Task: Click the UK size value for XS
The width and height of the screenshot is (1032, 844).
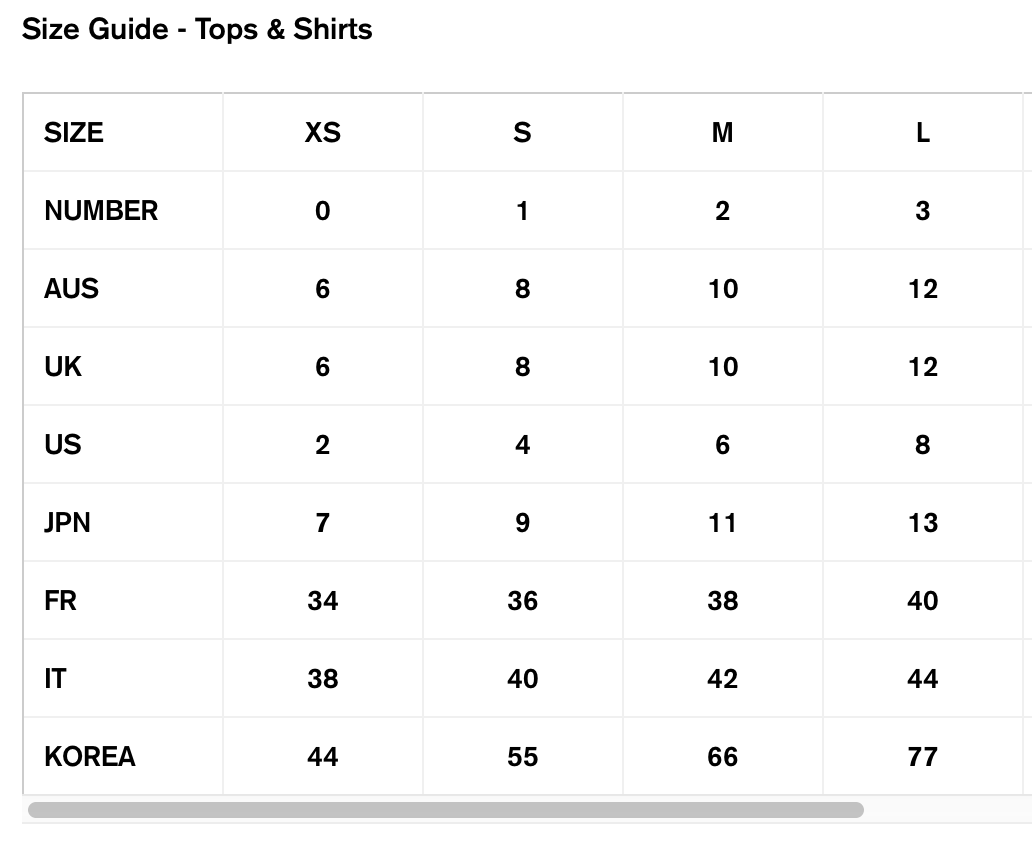Action: coord(322,367)
